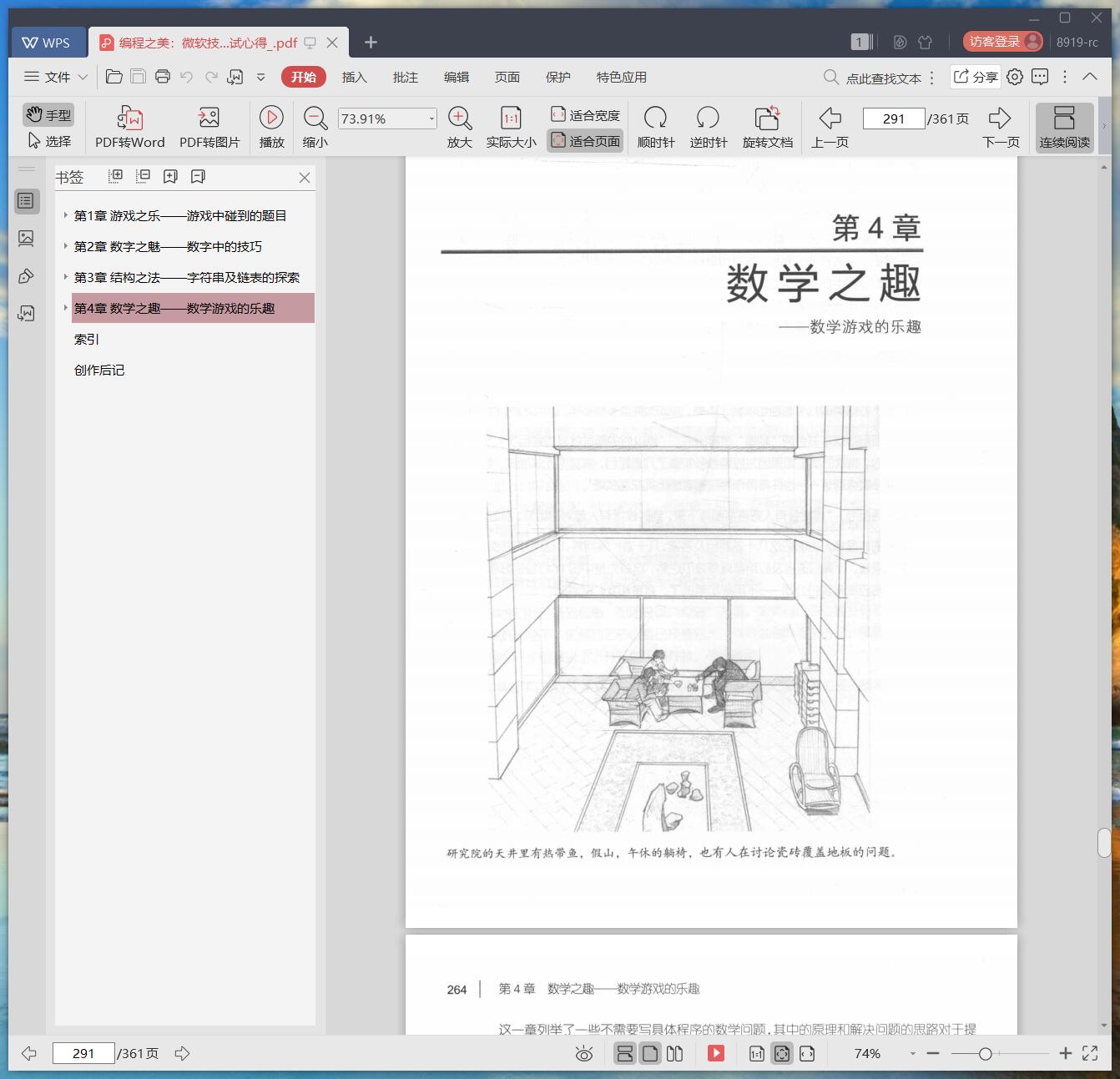Open the 页面 tab

point(507,77)
